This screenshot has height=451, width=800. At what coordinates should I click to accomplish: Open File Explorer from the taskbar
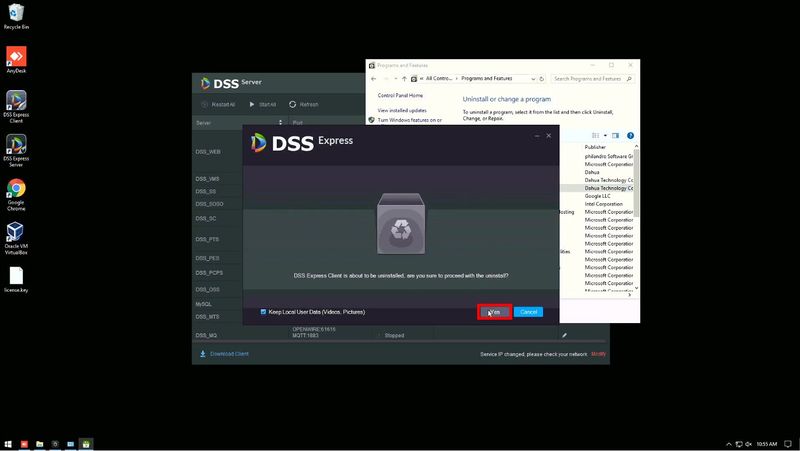(x=39, y=444)
